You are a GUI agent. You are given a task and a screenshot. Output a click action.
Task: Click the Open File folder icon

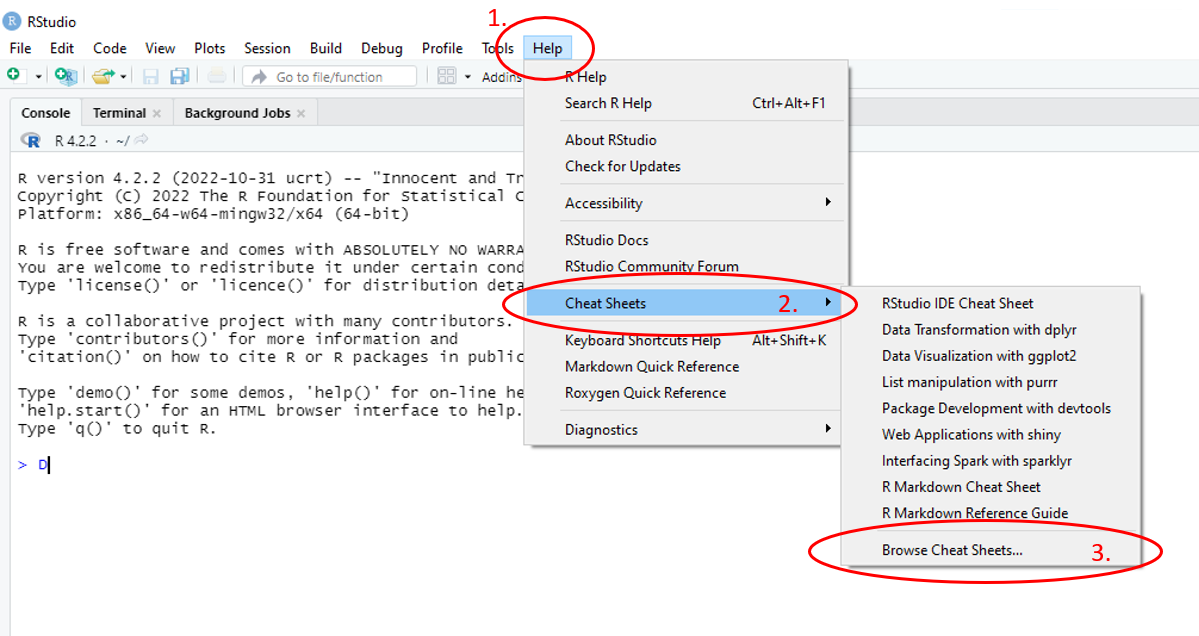102,76
